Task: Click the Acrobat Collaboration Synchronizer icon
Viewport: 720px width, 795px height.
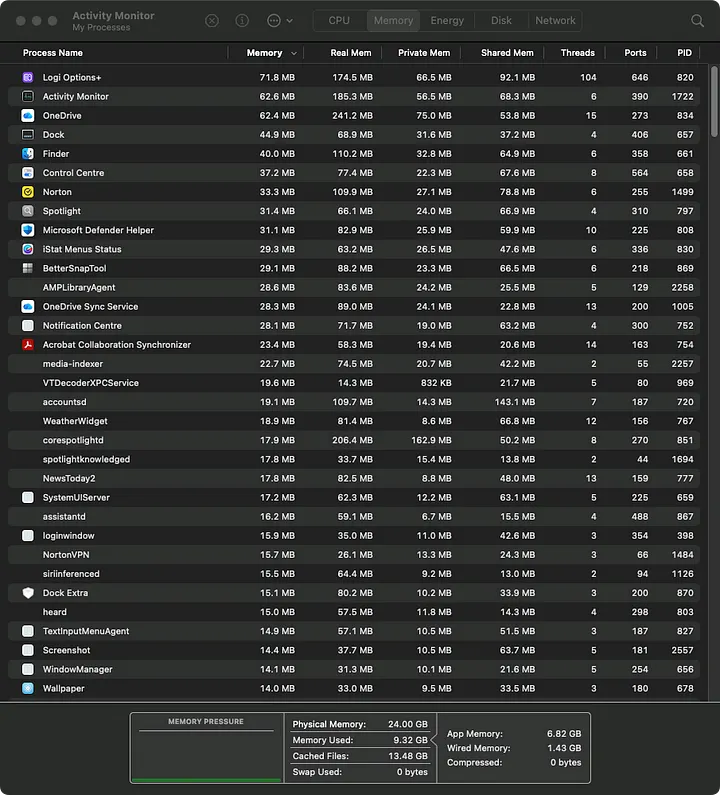Action: pyautogui.click(x=28, y=345)
